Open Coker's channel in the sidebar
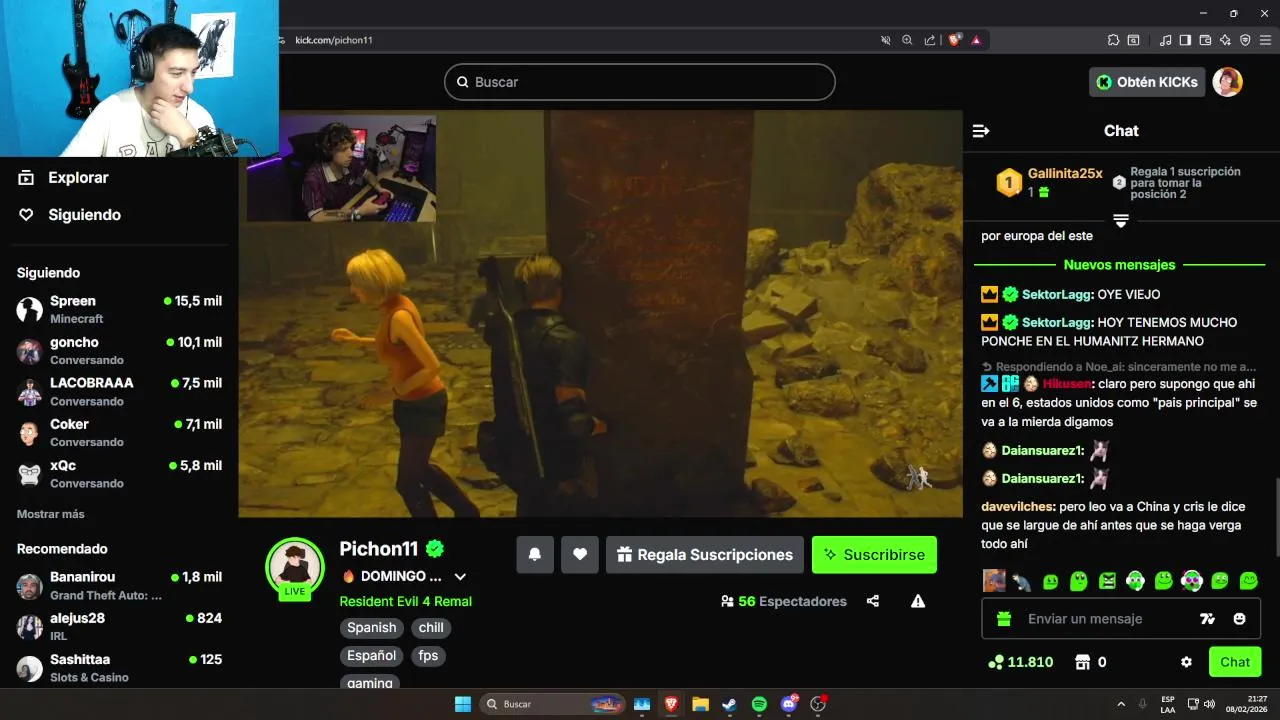Image resolution: width=1280 pixels, height=720 pixels. click(x=119, y=432)
